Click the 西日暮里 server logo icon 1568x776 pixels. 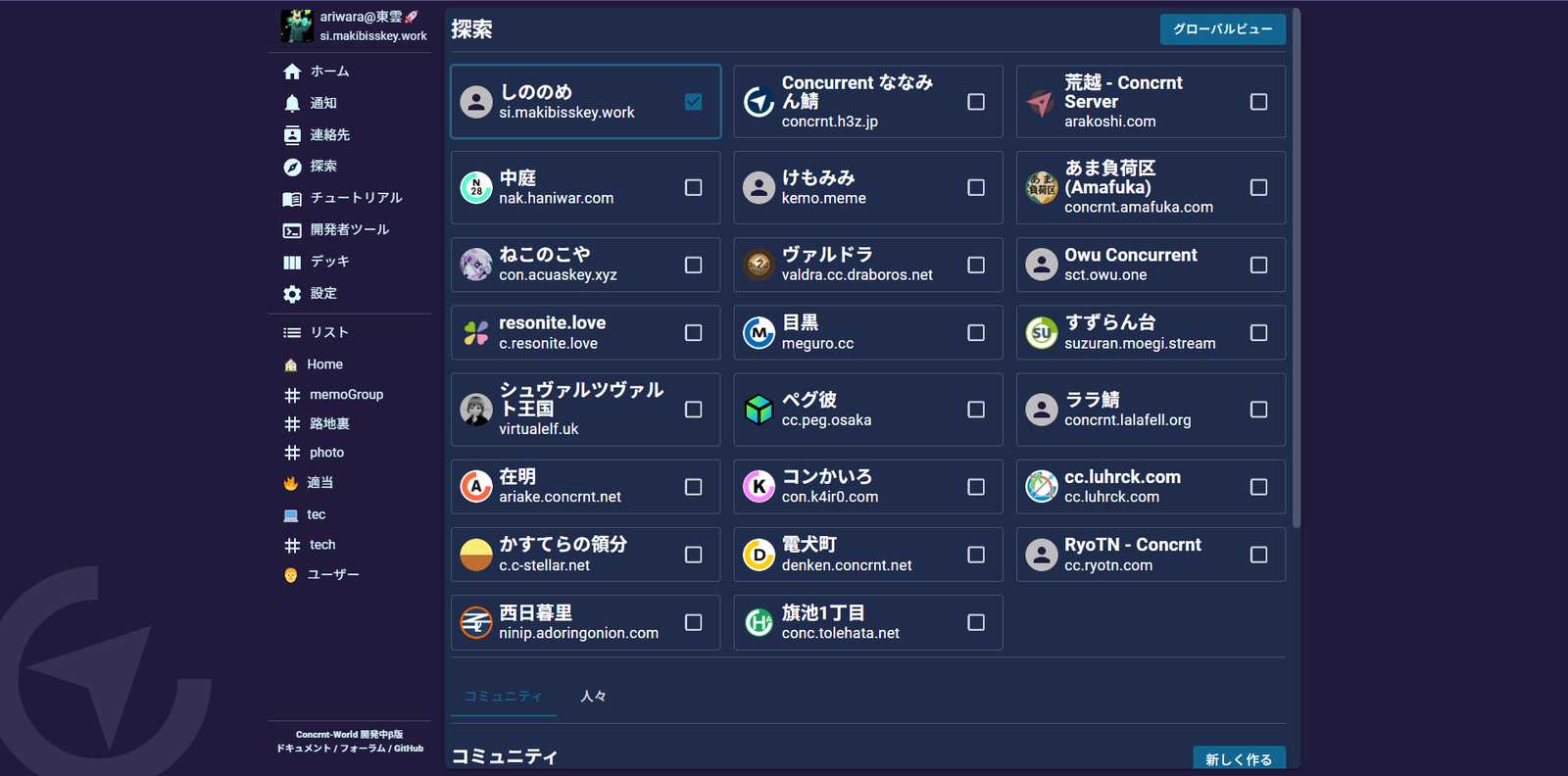point(476,622)
